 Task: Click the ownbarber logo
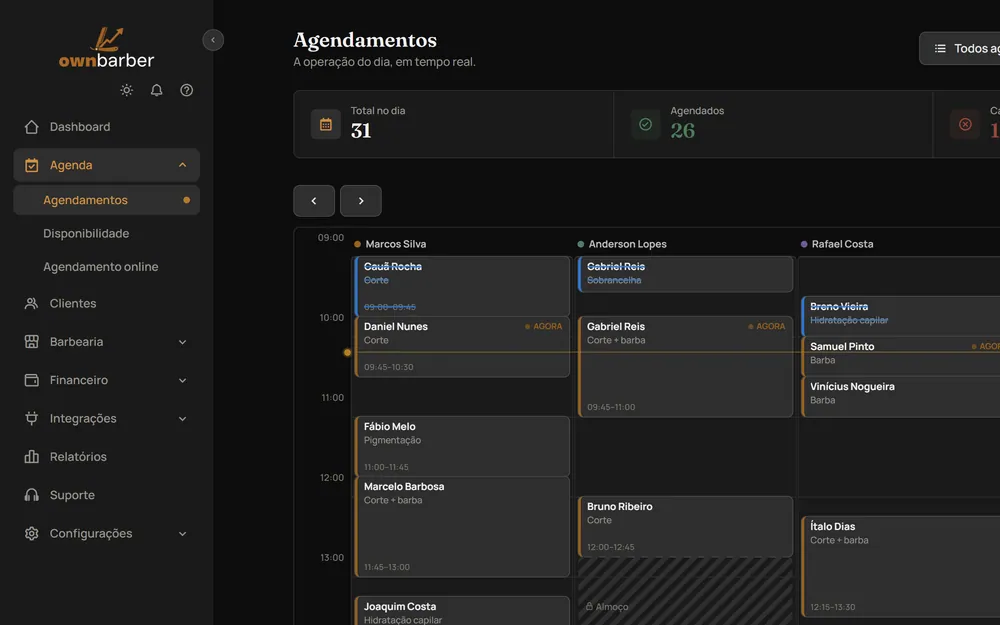pos(107,48)
